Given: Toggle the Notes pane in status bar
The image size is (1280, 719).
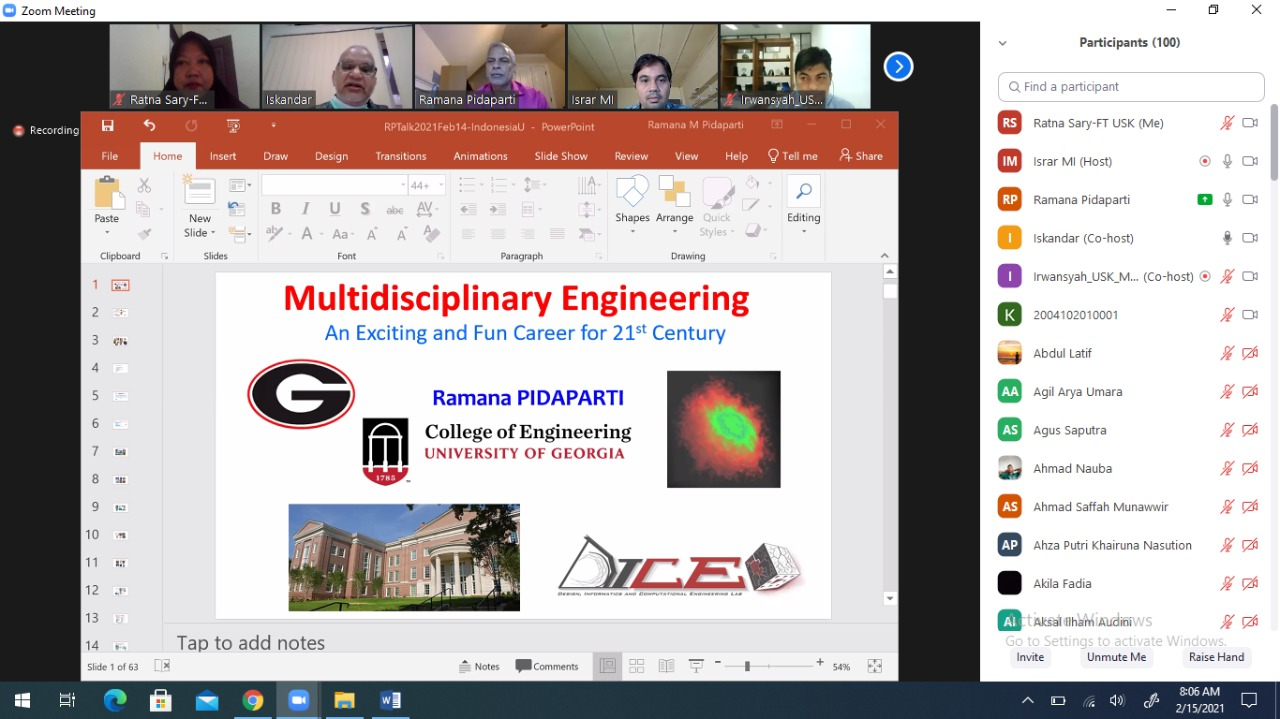Looking at the screenshot, I should (x=479, y=666).
